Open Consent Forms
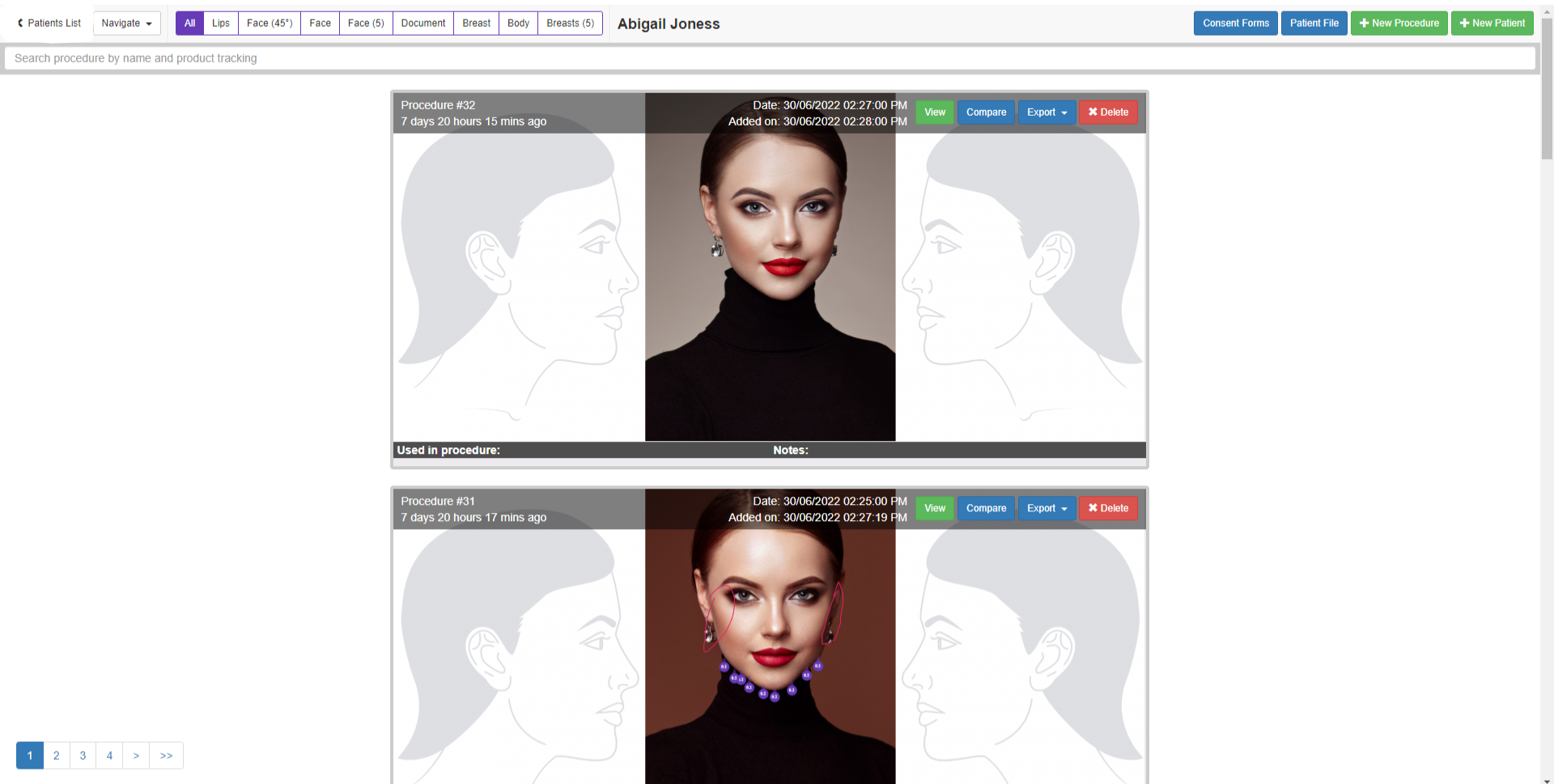The image size is (1554, 784). click(1235, 23)
